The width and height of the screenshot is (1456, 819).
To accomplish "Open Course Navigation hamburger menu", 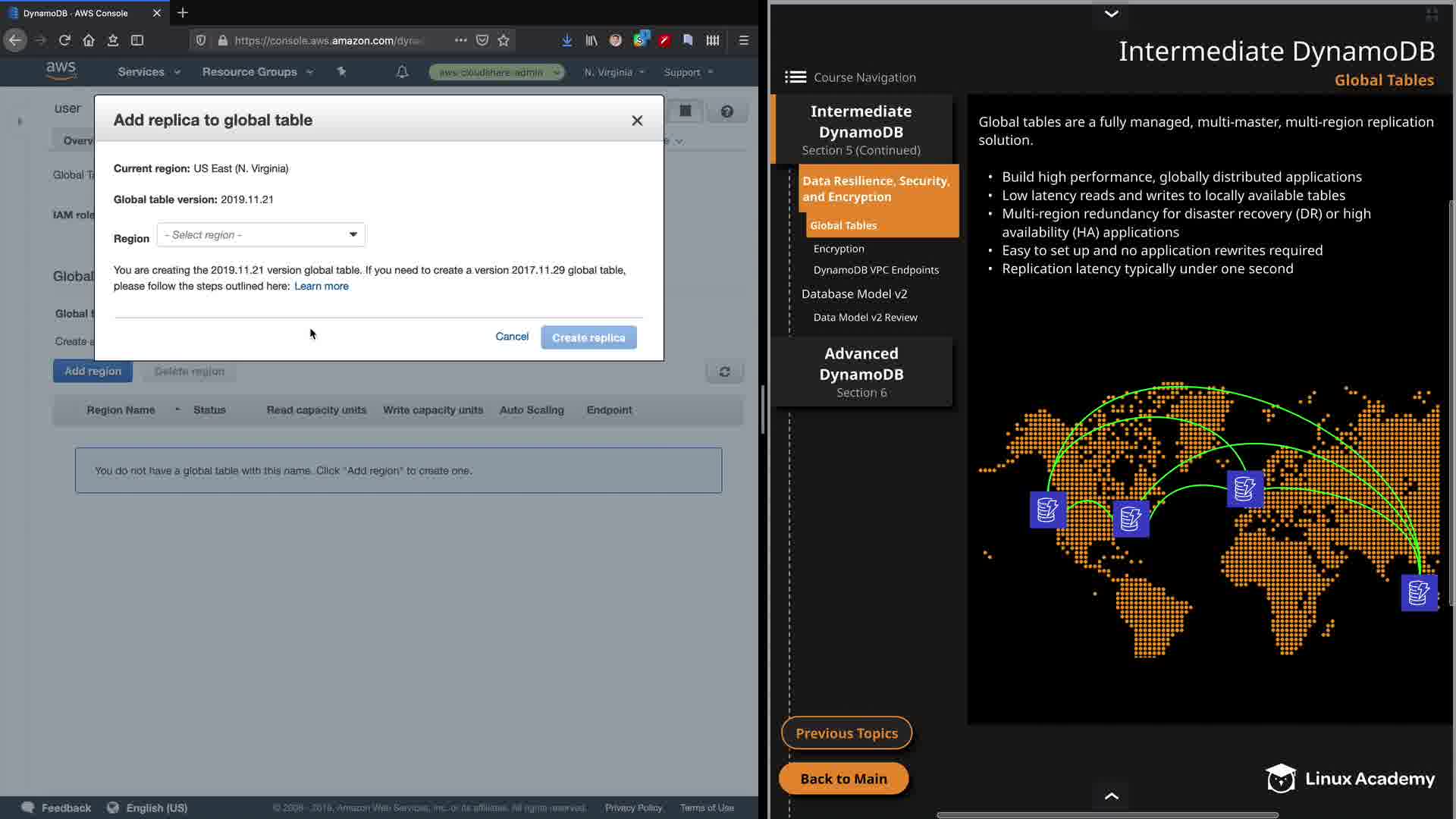I will click(x=795, y=77).
